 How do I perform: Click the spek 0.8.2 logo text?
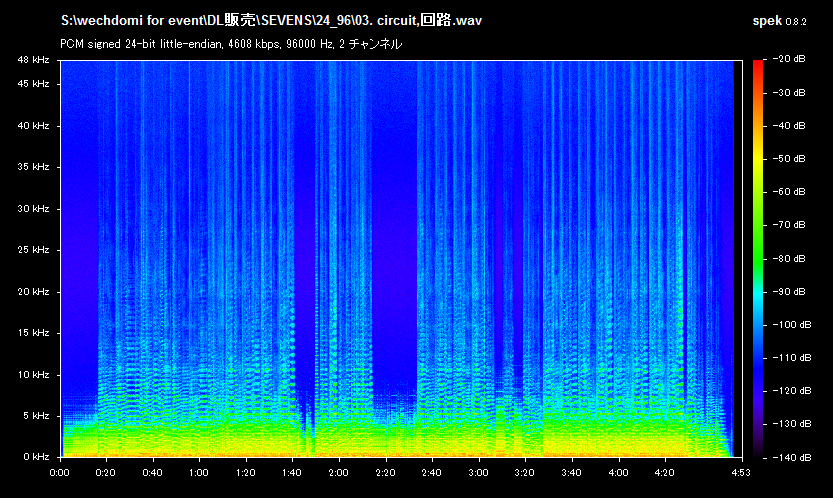point(779,21)
